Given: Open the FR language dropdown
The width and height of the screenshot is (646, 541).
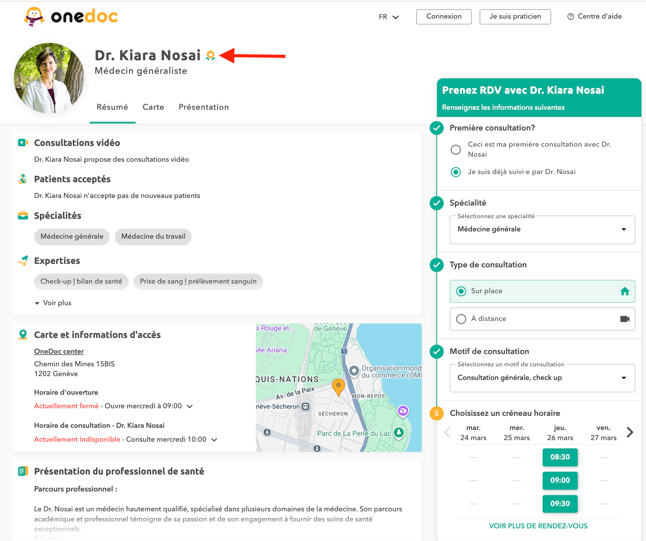Looking at the screenshot, I should [x=388, y=17].
